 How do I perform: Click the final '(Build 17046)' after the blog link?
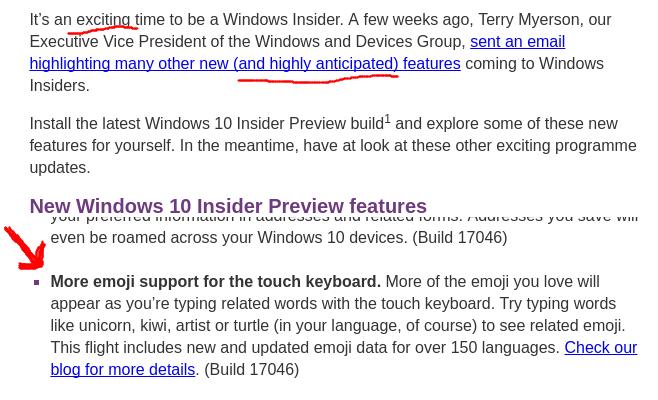click(251, 370)
